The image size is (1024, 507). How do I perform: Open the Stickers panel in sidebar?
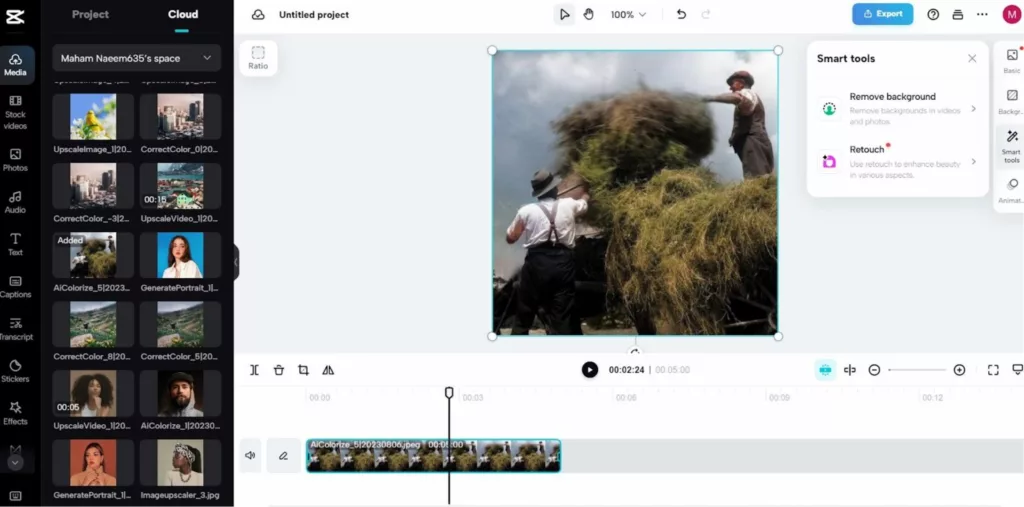pyautogui.click(x=15, y=370)
